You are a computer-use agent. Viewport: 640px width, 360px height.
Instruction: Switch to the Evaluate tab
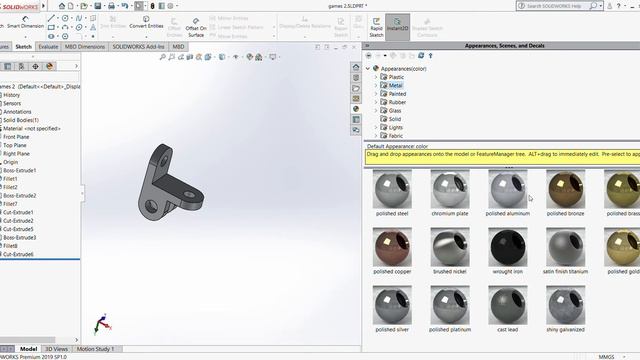pos(48,47)
